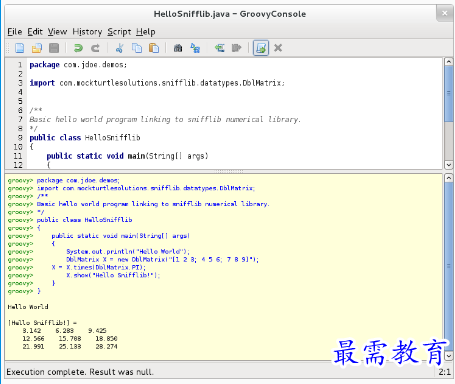Interrupt the running script
Image resolution: width=455 pixels, height=384 pixels.
click(x=278, y=48)
